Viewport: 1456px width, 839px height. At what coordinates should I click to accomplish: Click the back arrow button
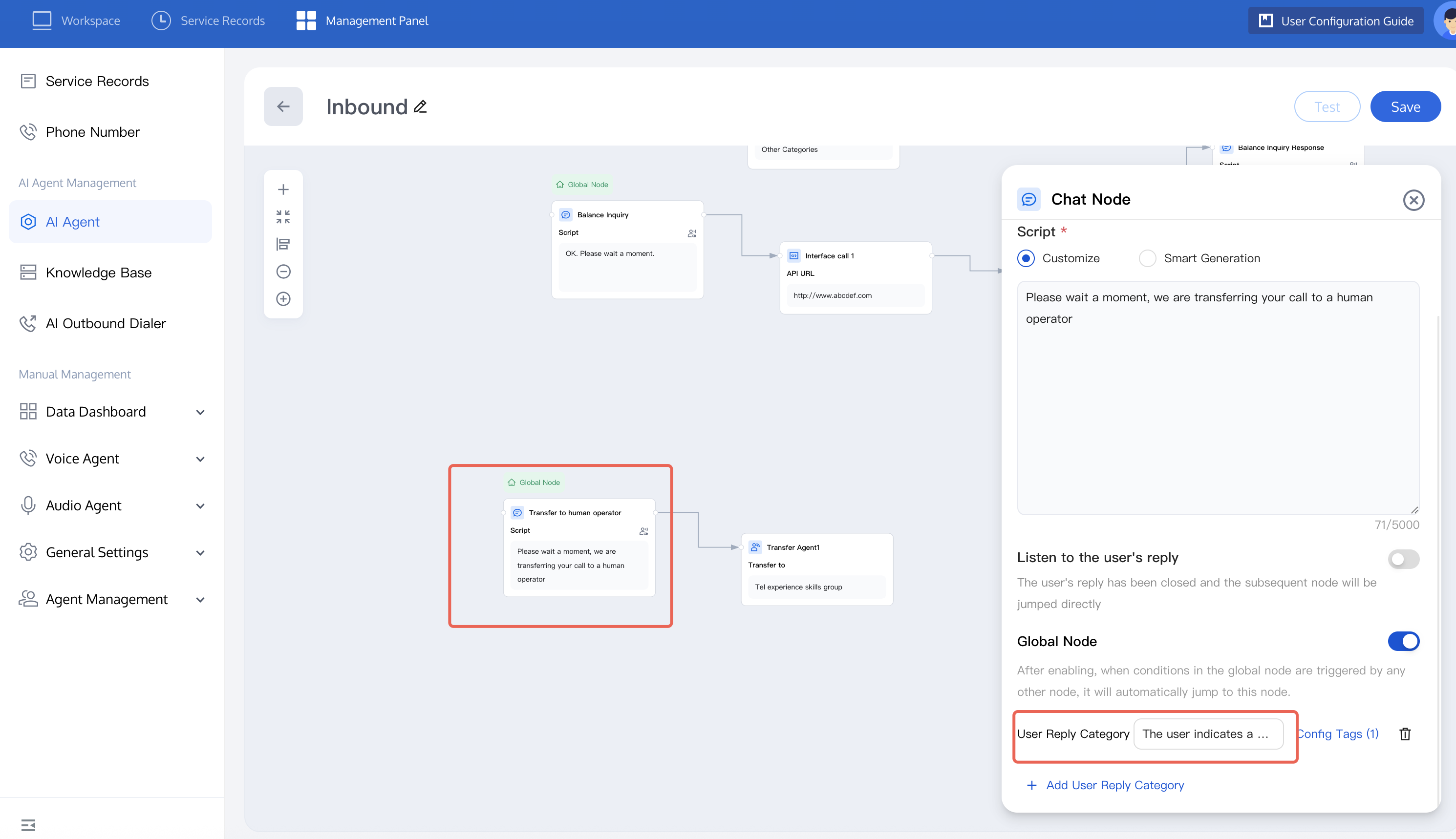coord(283,106)
